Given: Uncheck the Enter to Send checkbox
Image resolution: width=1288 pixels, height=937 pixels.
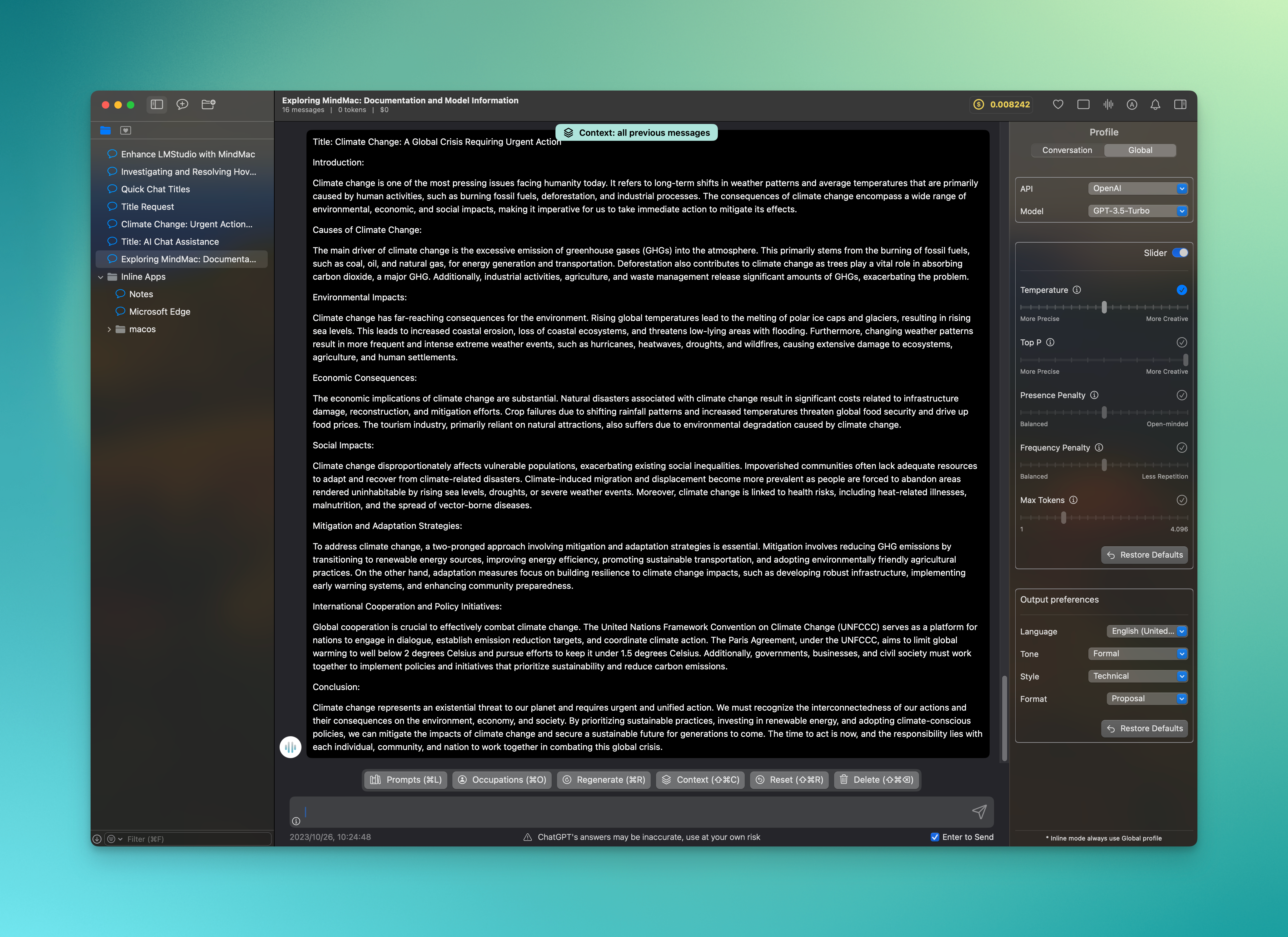Looking at the screenshot, I should [935, 837].
